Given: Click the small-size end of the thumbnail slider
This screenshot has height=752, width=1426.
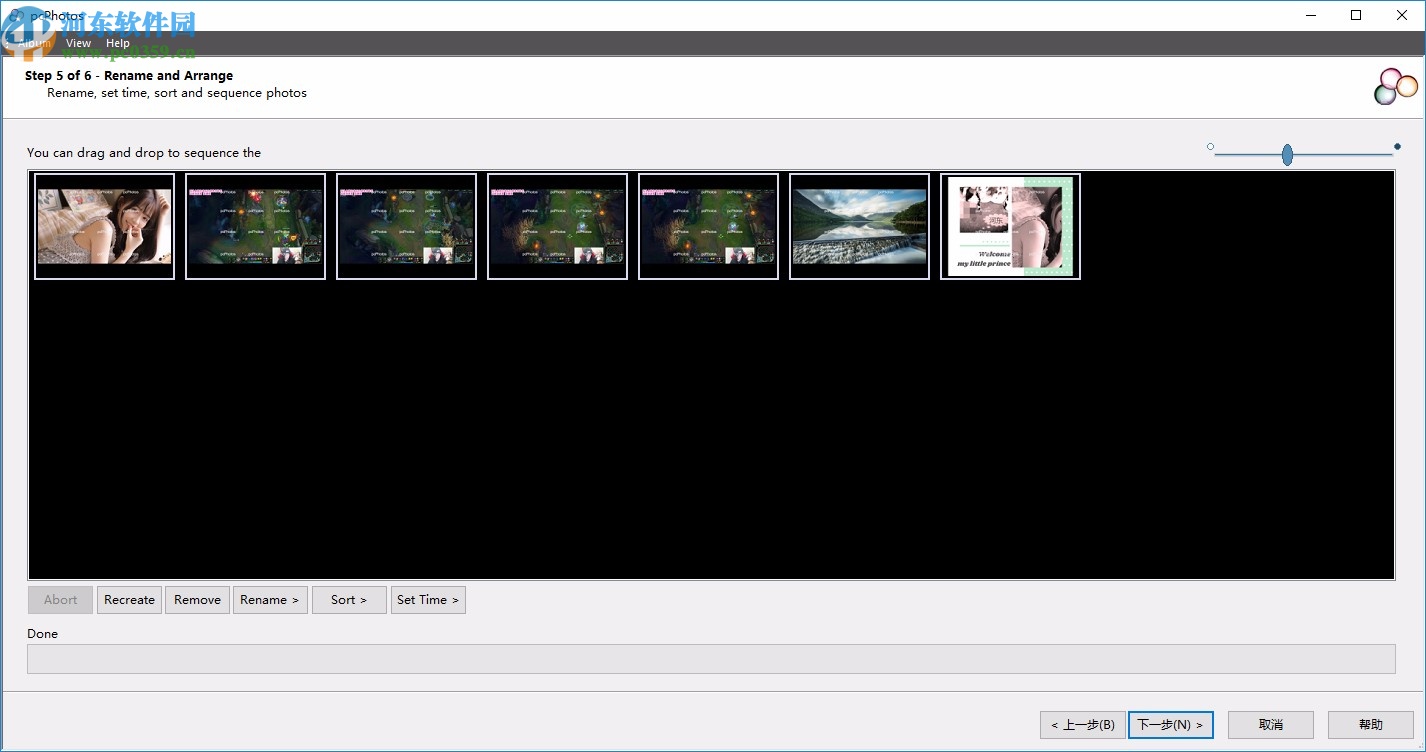Looking at the screenshot, I should [1211, 147].
